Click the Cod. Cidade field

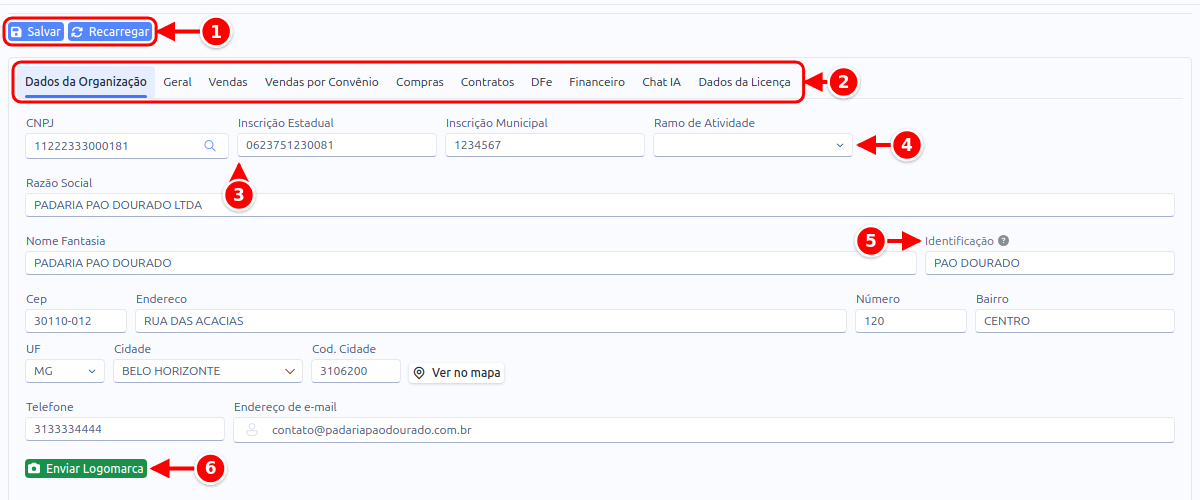click(x=356, y=371)
